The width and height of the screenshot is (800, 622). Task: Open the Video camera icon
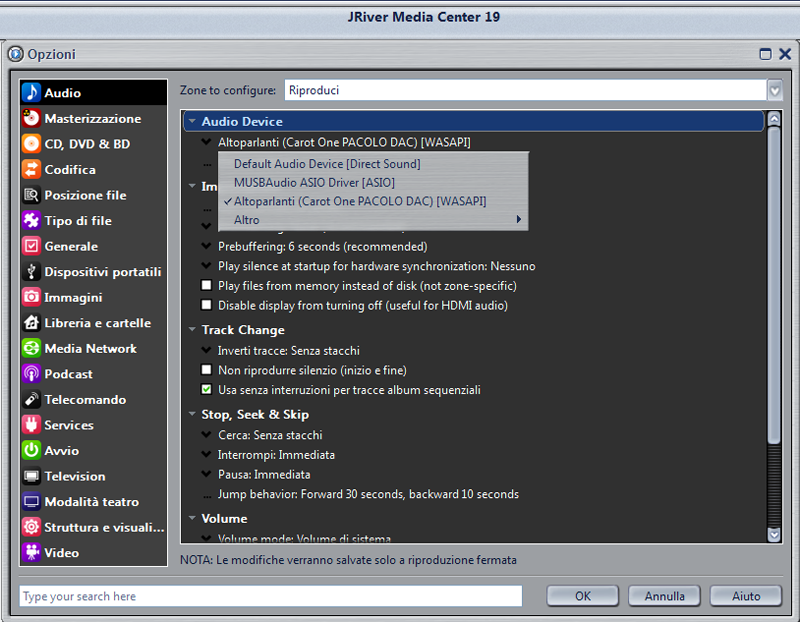tap(31, 553)
